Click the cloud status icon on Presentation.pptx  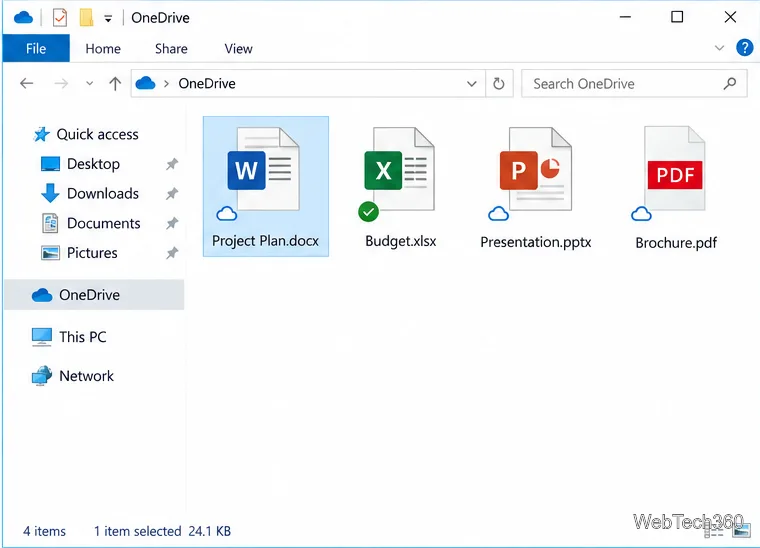pos(498,213)
